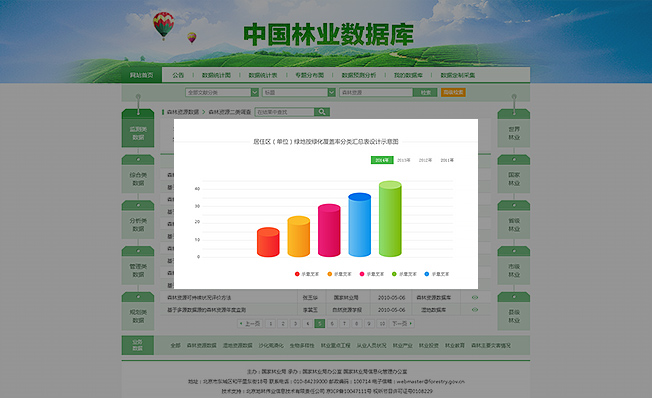Click the 管理类数据 sidebar tag
This screenshot has width=652, height=398.
[138, 266]
